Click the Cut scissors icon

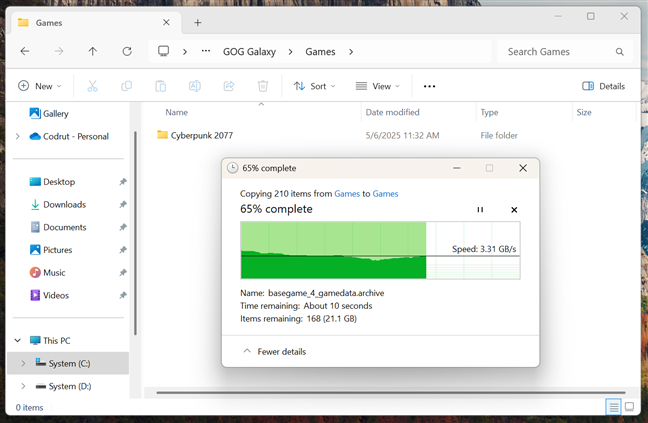92,86
